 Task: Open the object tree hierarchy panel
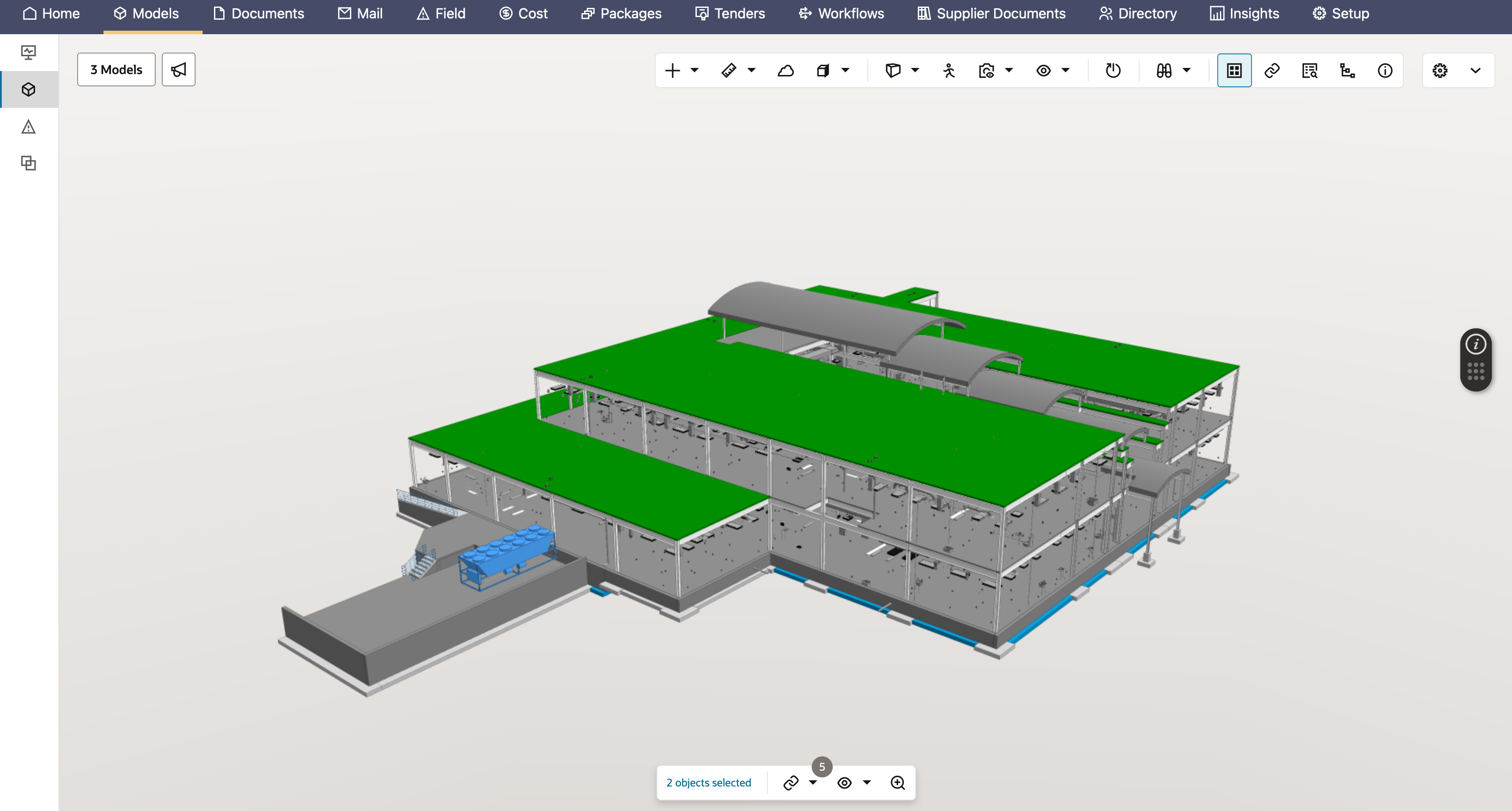point(1347,71)
